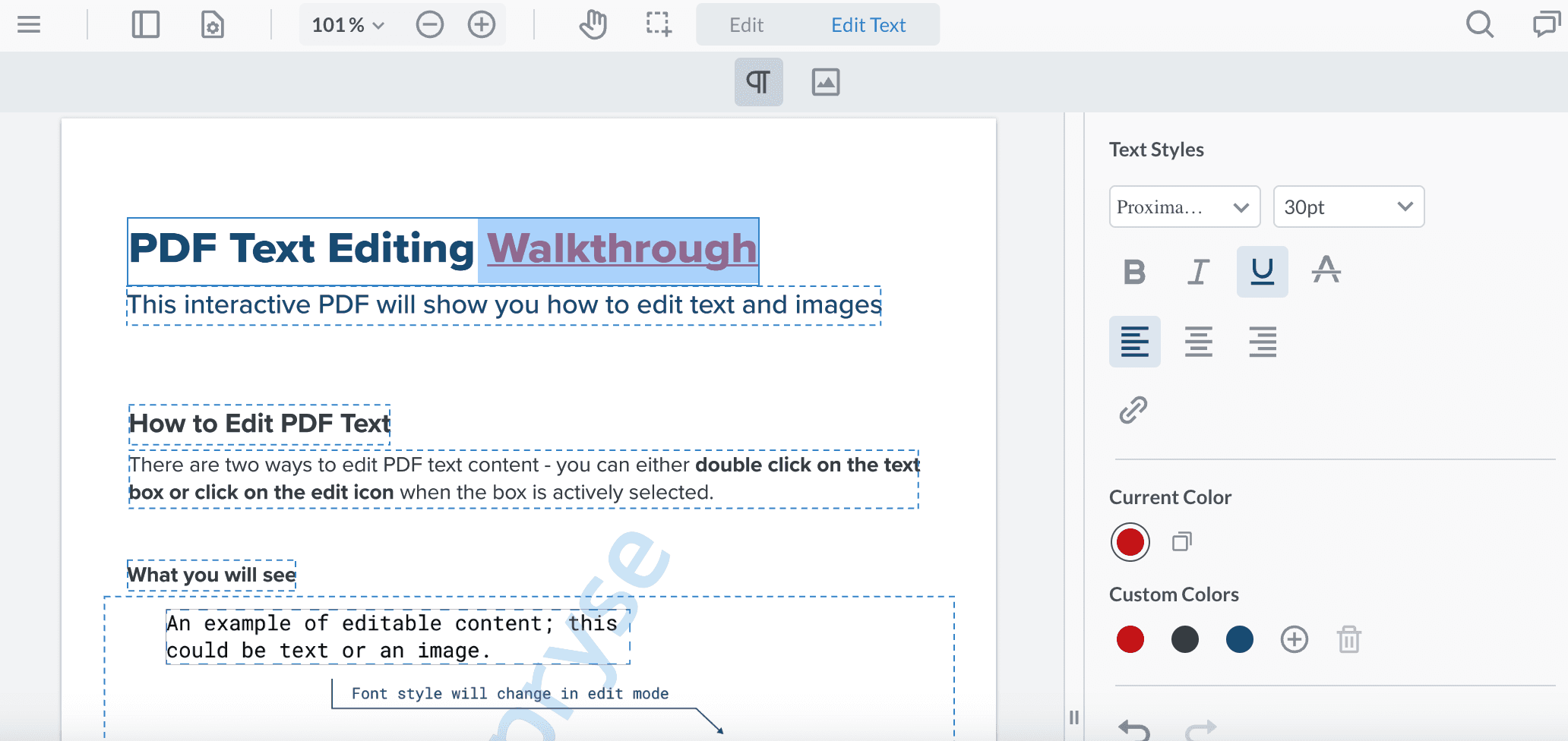The image size is (1568, 741).
Task: Select the add image tool
Action: (825, 82)
